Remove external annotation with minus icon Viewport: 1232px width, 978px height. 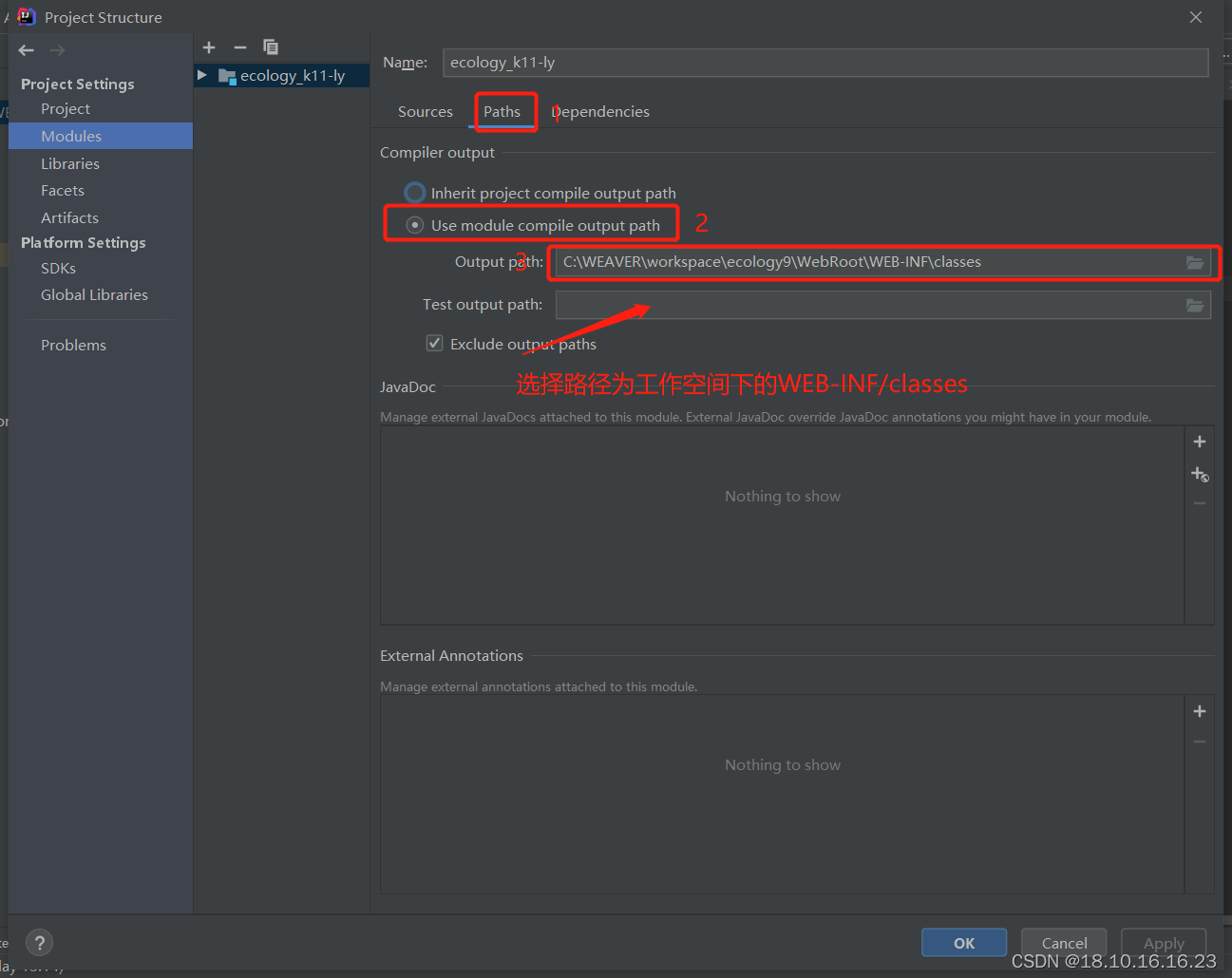click(1200, 742)
